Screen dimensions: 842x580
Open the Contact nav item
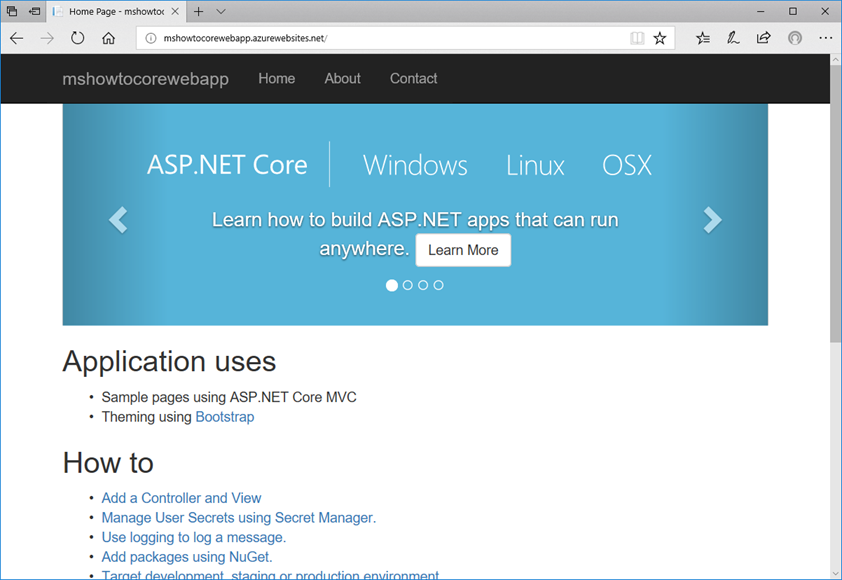(x=413, y=78)
